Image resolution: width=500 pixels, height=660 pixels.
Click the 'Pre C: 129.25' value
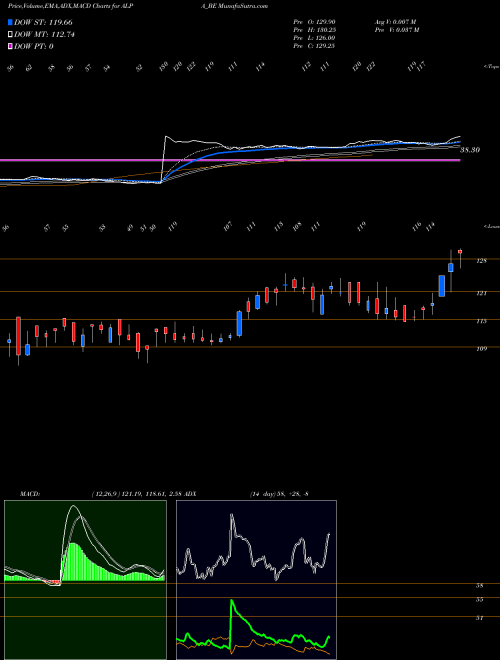[314, 46]
